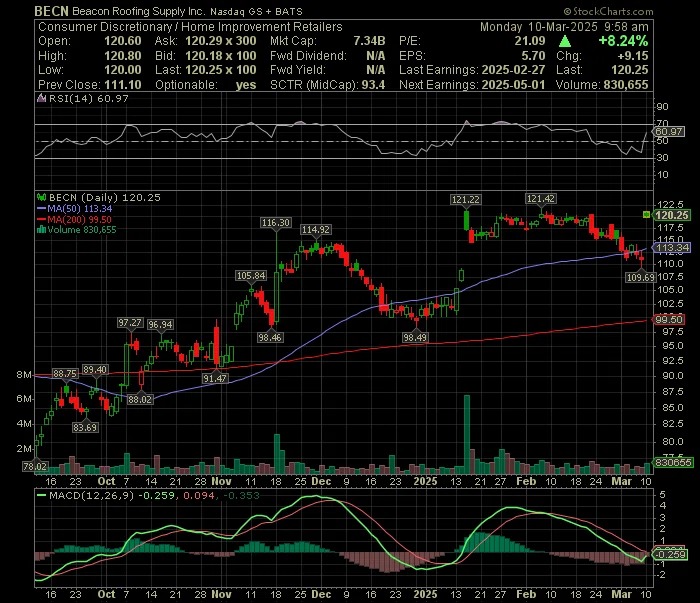Click the Next Earnings date 2025-05-01
700x603 pixels.
pyautogui.click(x=513, y=85)
